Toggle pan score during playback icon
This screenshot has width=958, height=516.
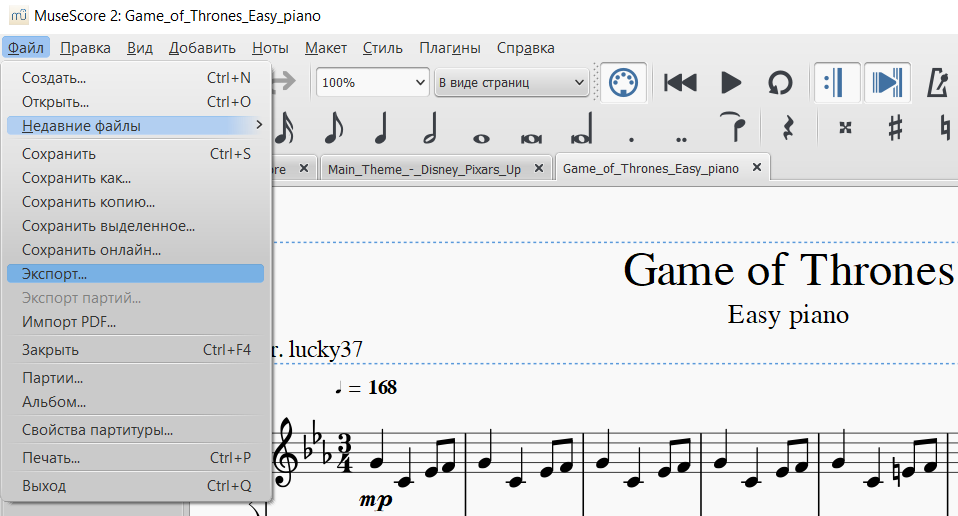887,82
